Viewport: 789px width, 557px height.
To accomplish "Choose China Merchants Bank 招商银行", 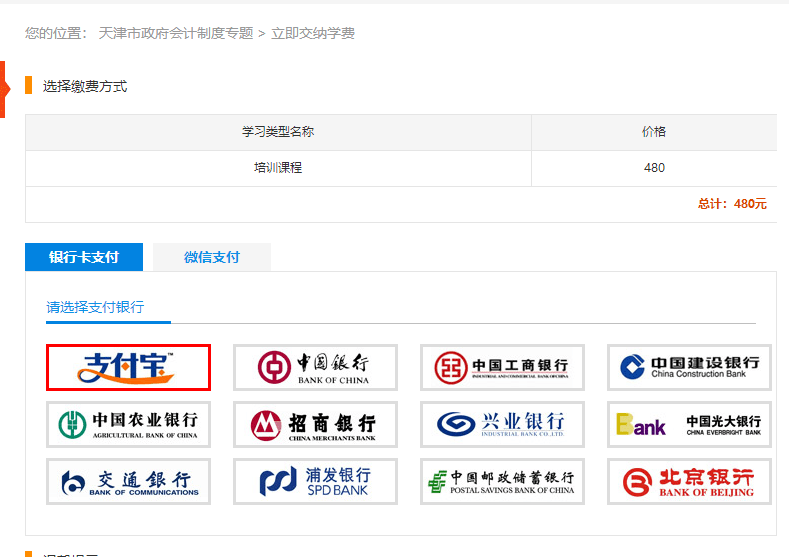I will point(315,424).
